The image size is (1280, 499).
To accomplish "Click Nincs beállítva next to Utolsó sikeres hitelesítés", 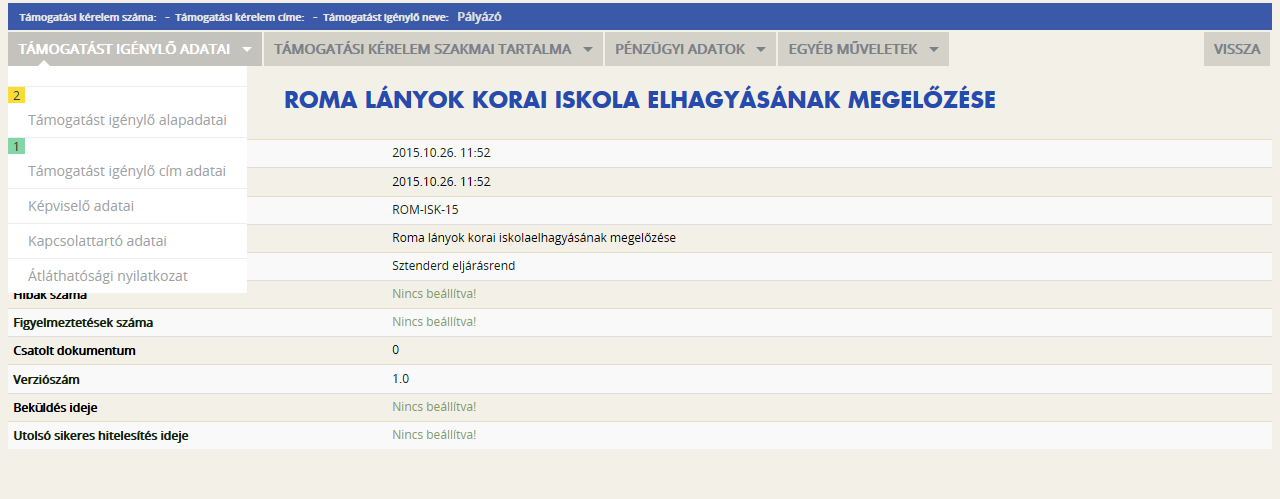I will [434, 435].
